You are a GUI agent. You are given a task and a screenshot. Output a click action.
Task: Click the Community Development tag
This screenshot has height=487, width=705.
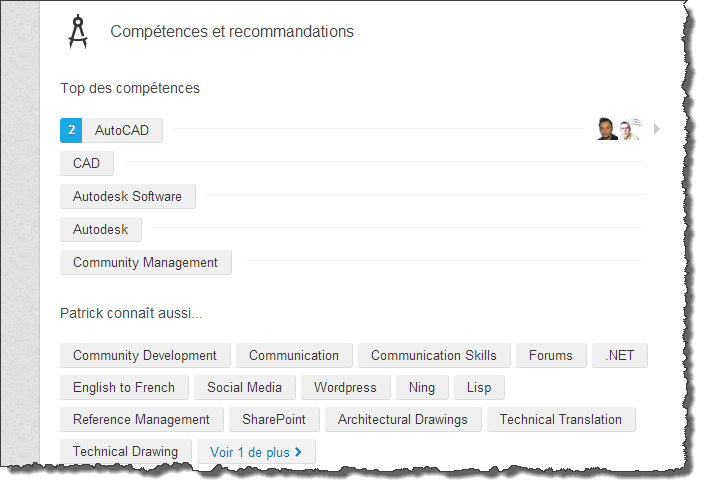click(145, 355)
